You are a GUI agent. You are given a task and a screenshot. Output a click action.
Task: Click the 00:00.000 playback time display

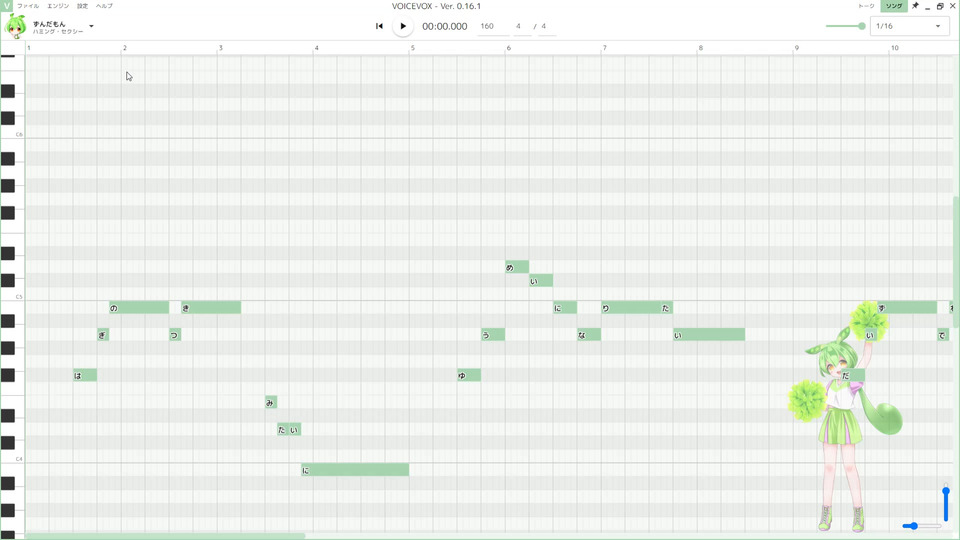444,26
